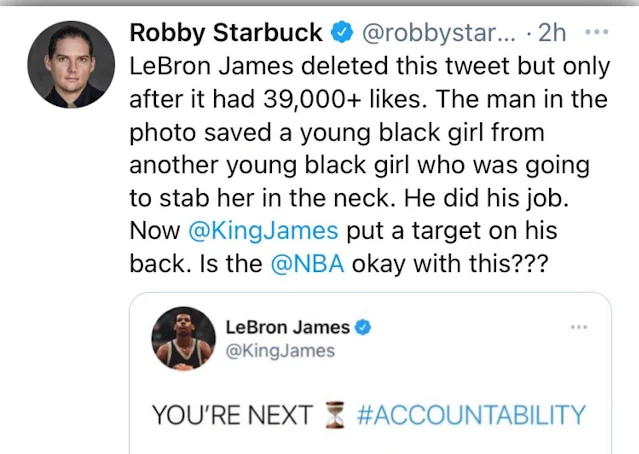Click the hourglass emoji in quoted tweet
Image resolution: width=639 pixels, height=454 pixels.
coord(333,415)
